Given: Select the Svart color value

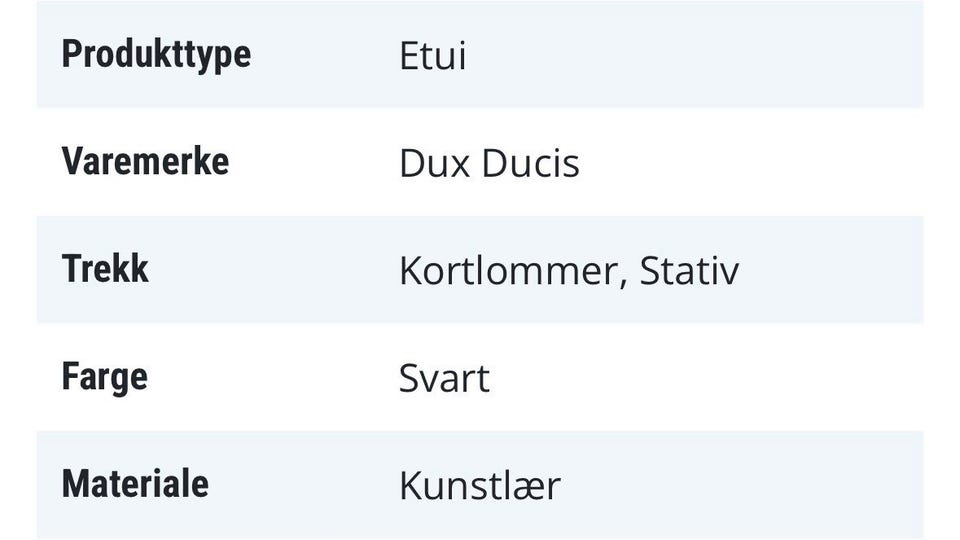Looking at the screenshot, I should tap(444, 380).
